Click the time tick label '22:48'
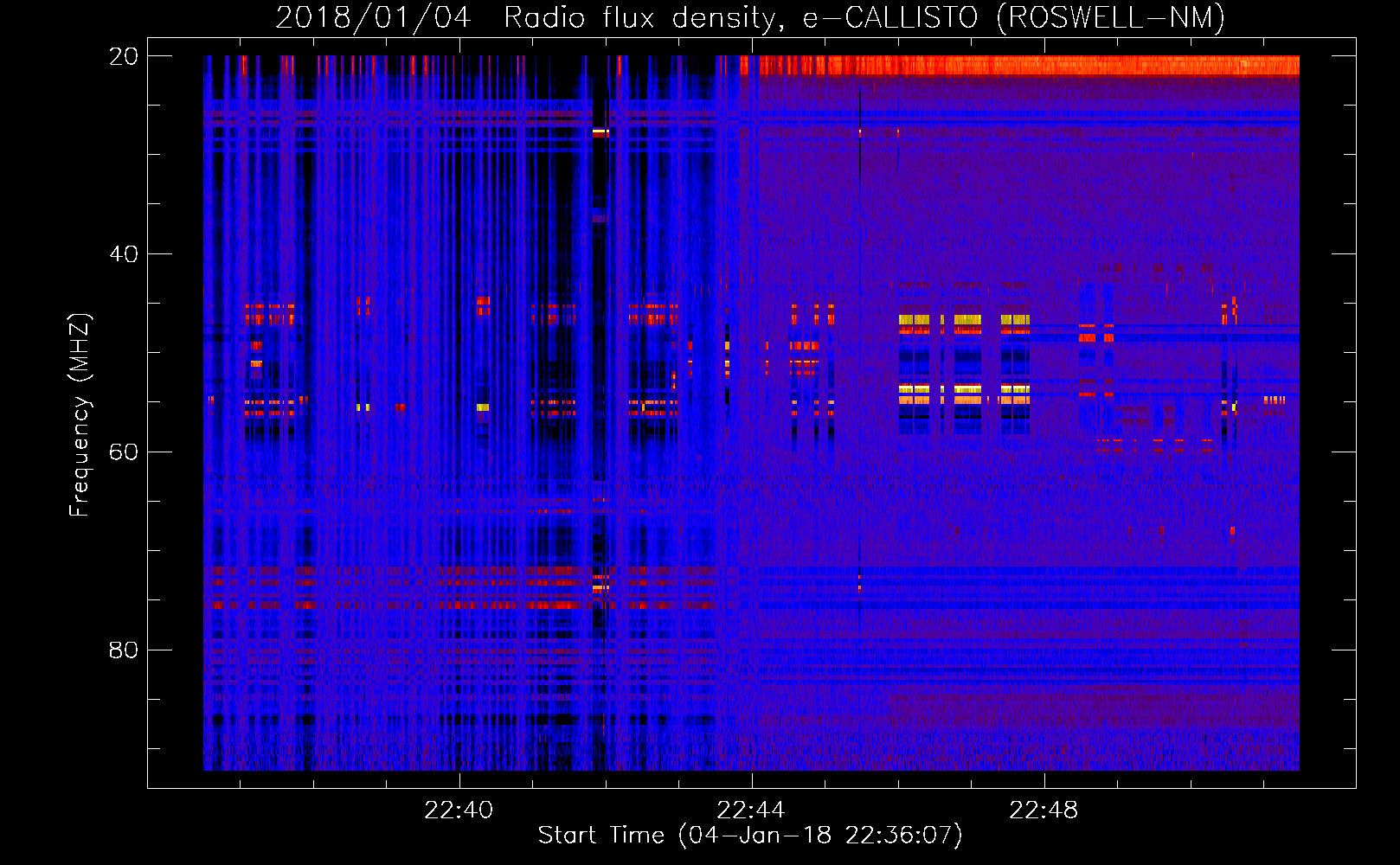The width and height of the screenshot is (1400, 865). [1044, 810]
